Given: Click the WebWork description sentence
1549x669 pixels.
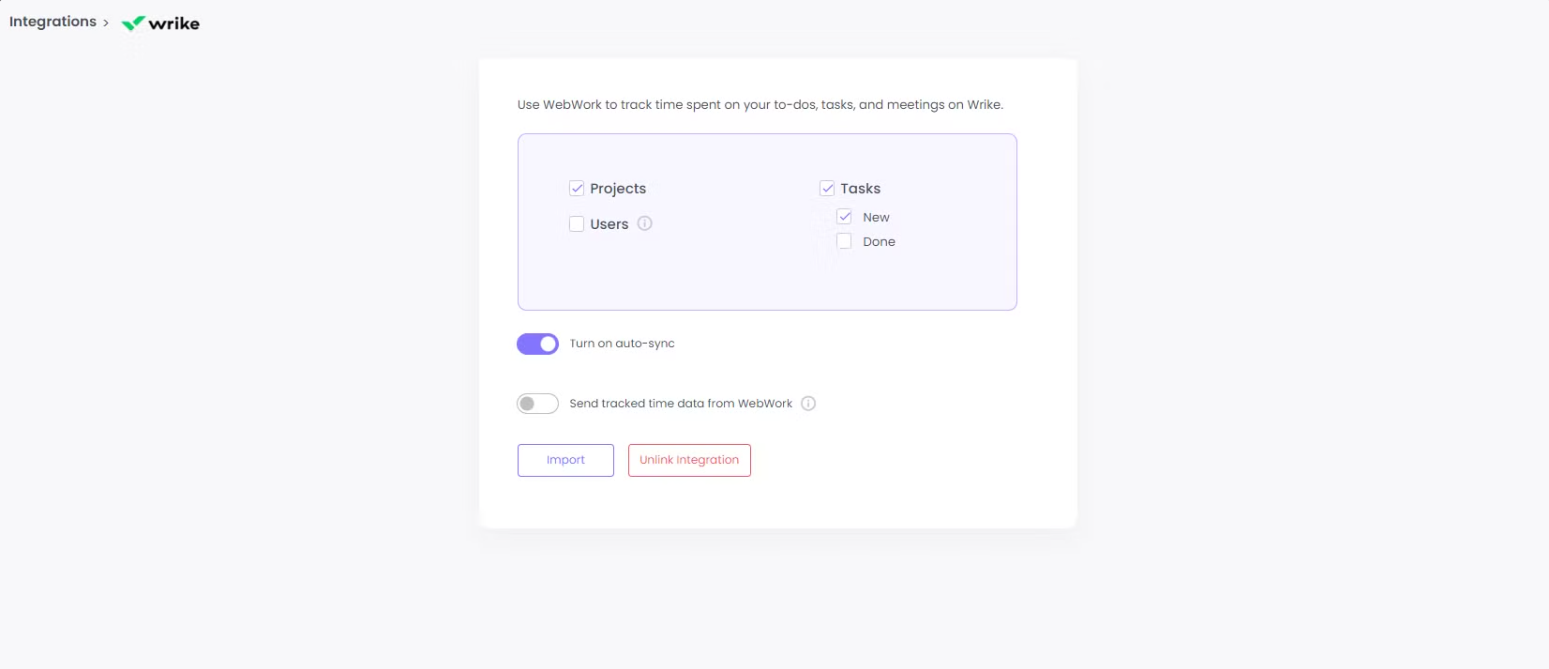Looking at the screenshot, I should 760,104.
